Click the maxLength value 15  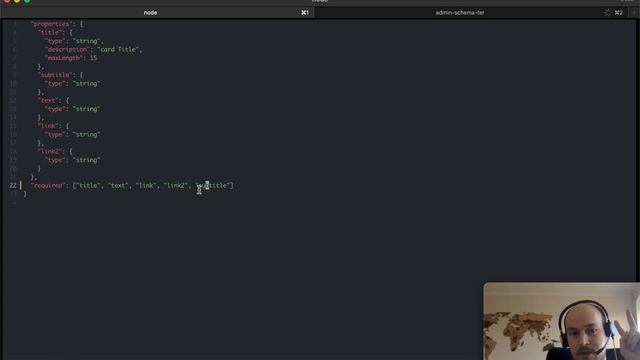click(93, 58)
